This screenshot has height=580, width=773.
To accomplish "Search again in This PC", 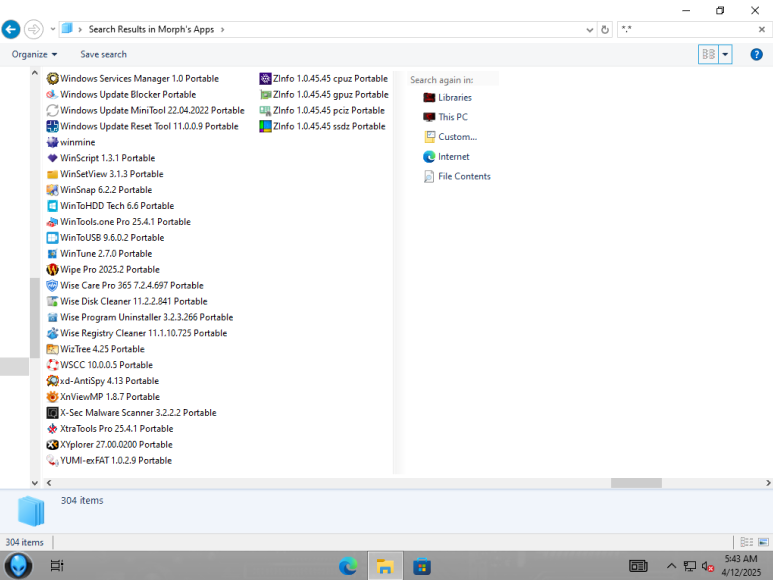I will pos(445,117).
